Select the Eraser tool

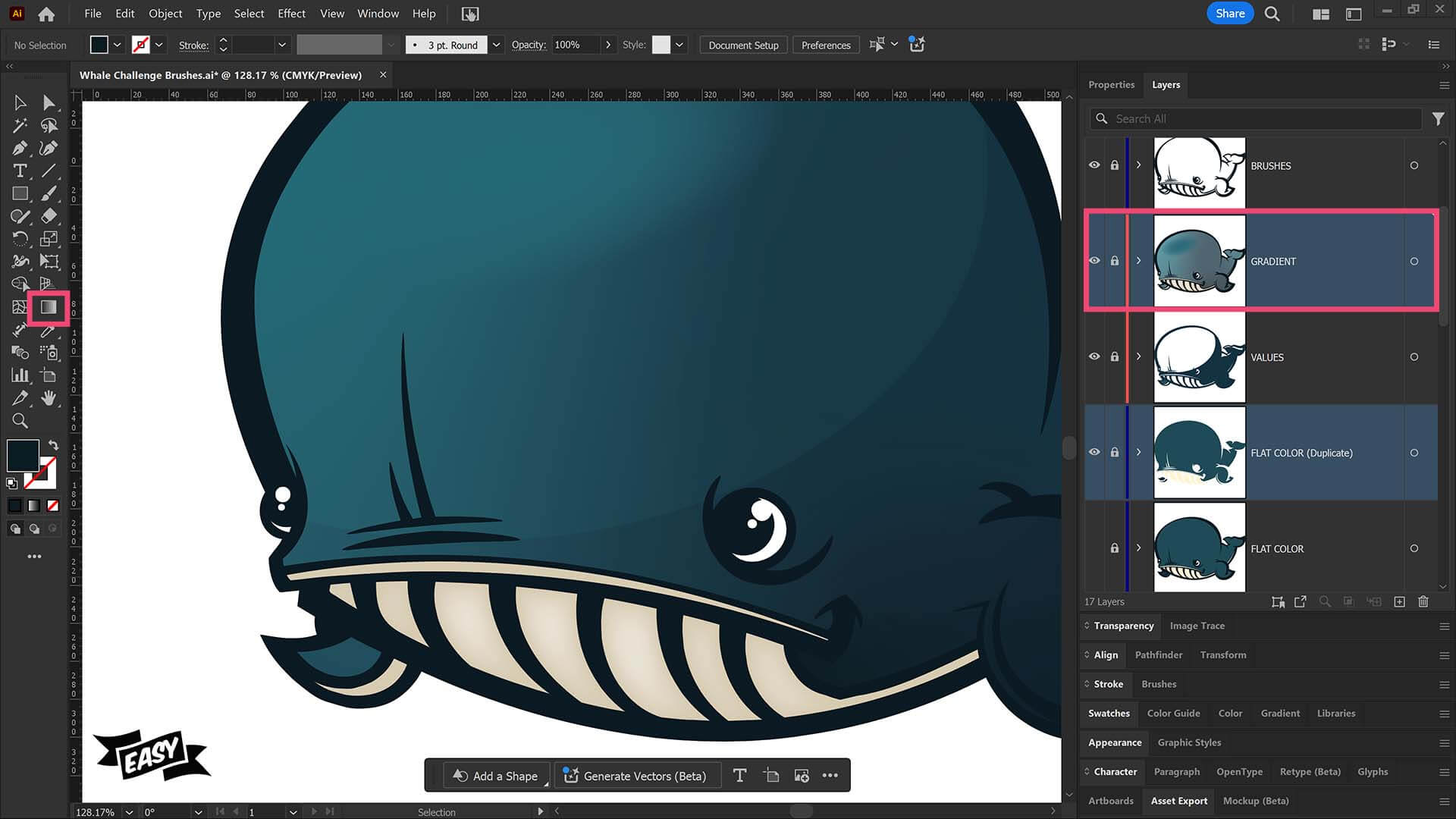coord(49,216)
